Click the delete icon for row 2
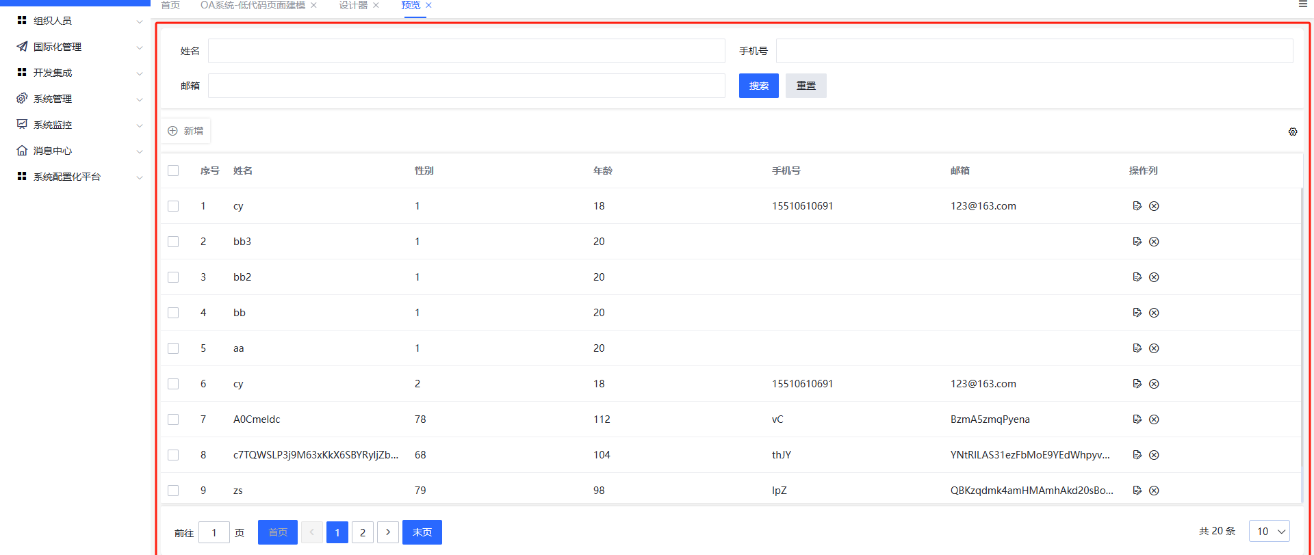Viewport: 1314px width, 555px height. 1154,242
